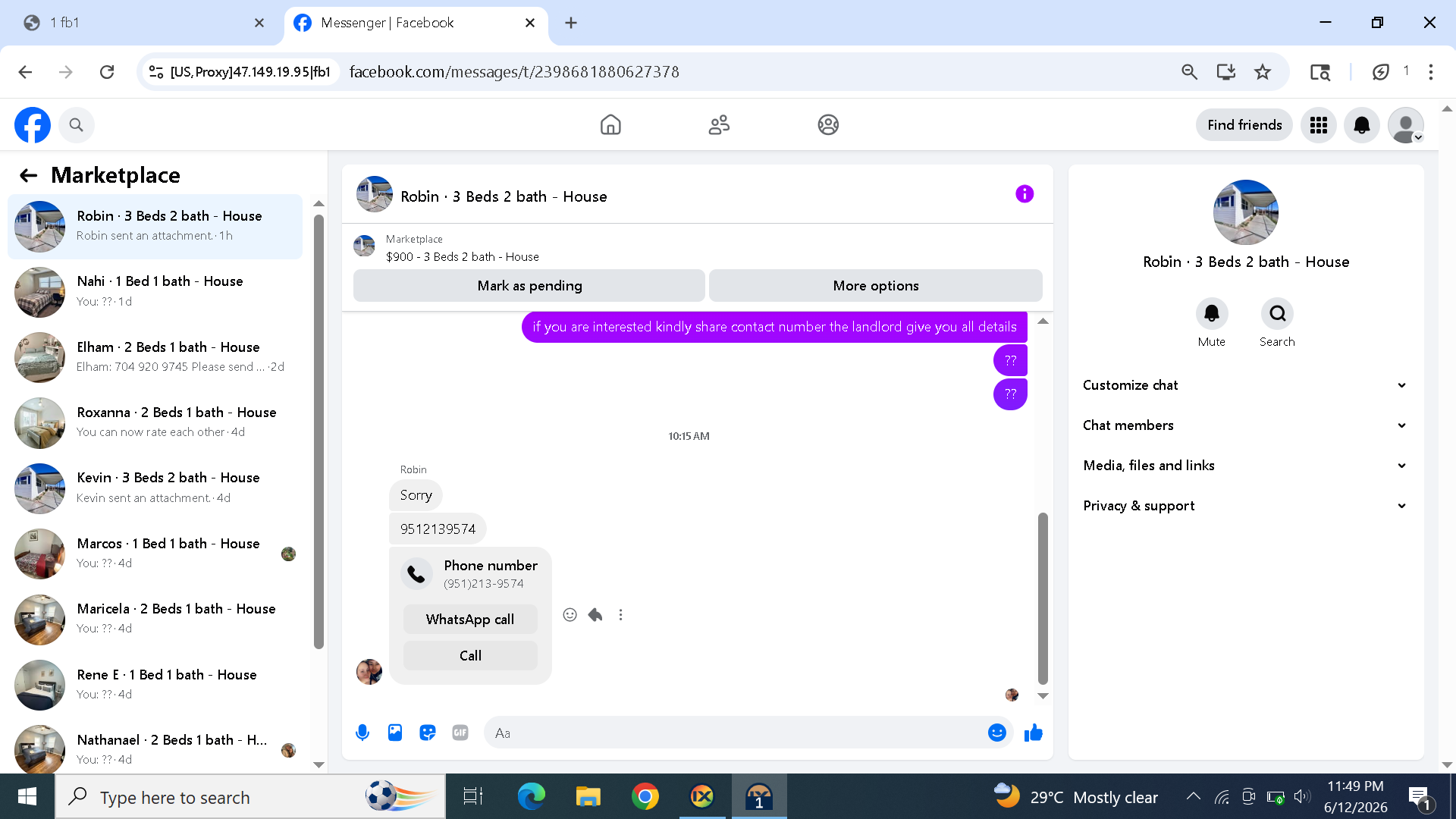Image resolution: width=1456 pixels, height=819 pixels.
Task: Click the chat messages scrollbar thumb
Action: coord(1043,599)
